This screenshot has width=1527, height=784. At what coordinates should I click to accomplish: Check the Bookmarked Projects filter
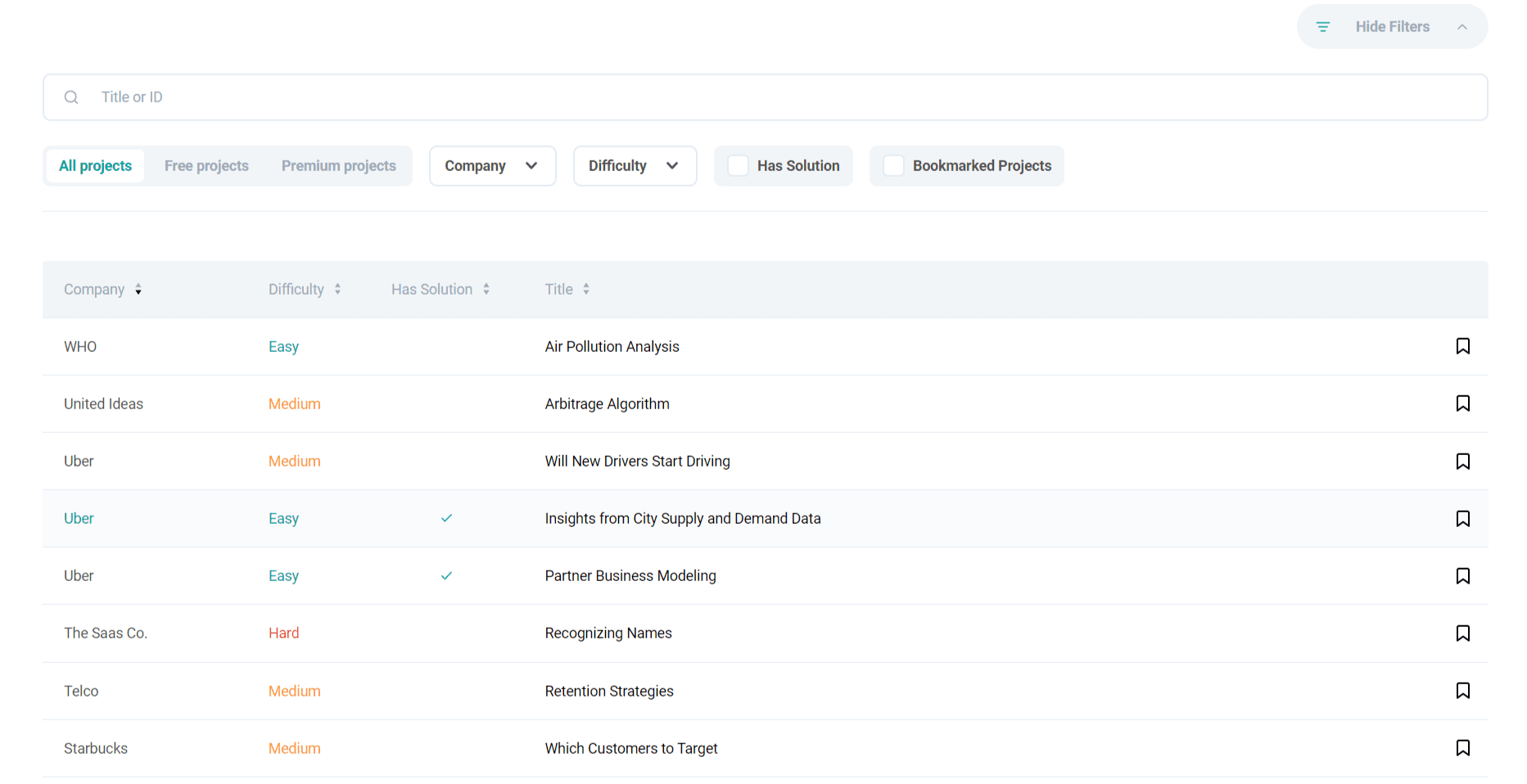coord(893,165)
